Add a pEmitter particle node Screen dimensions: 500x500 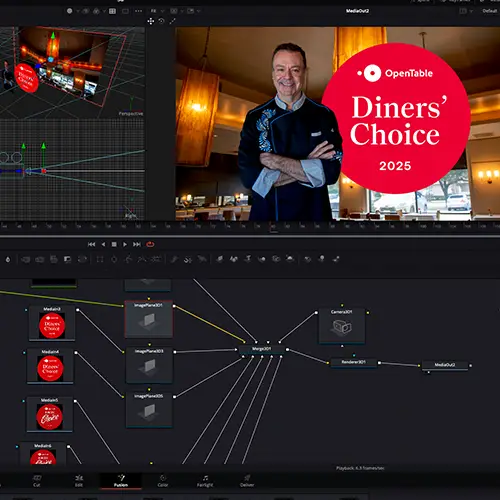174,259
